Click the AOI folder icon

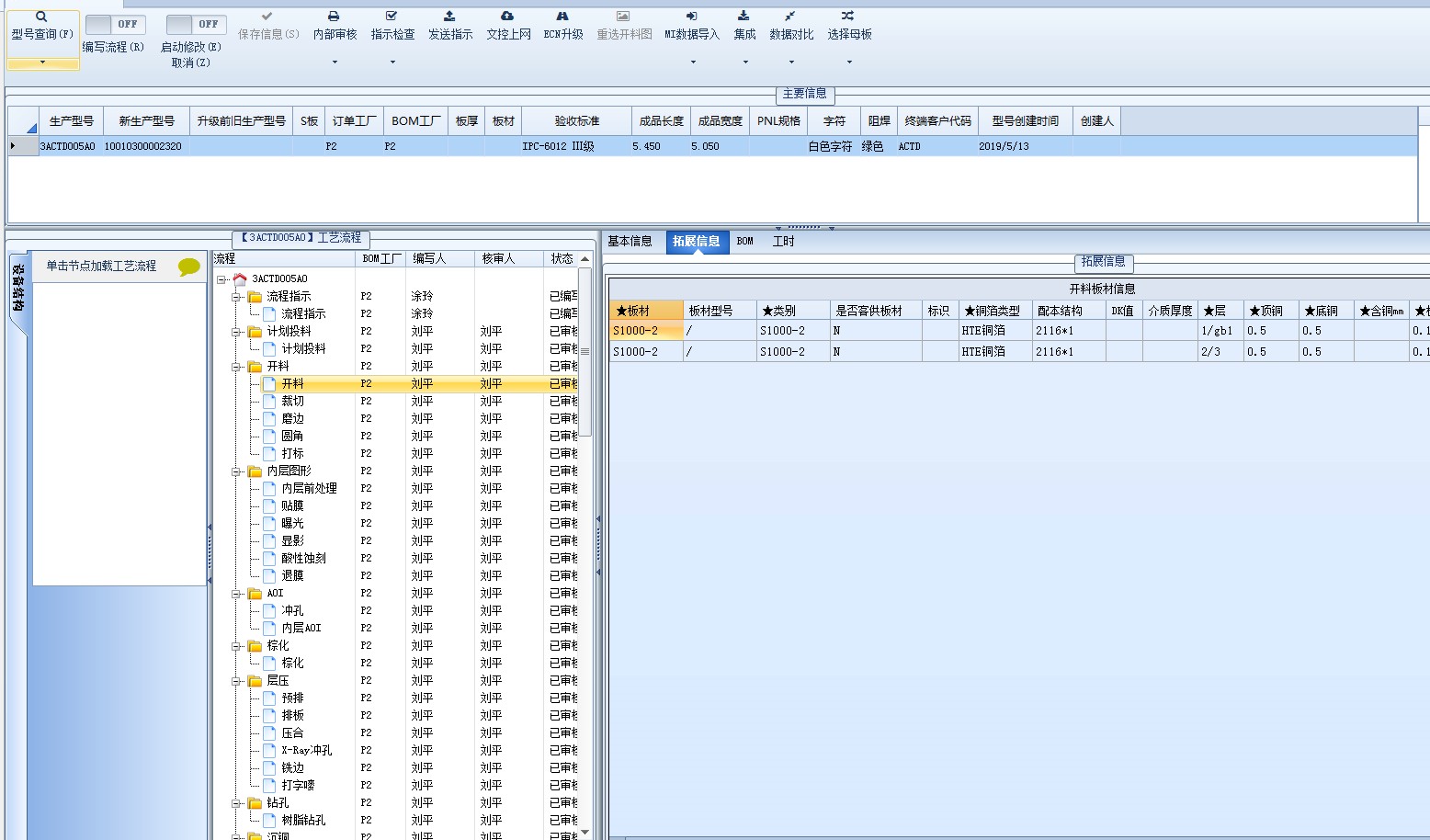(x=255, y=593)
